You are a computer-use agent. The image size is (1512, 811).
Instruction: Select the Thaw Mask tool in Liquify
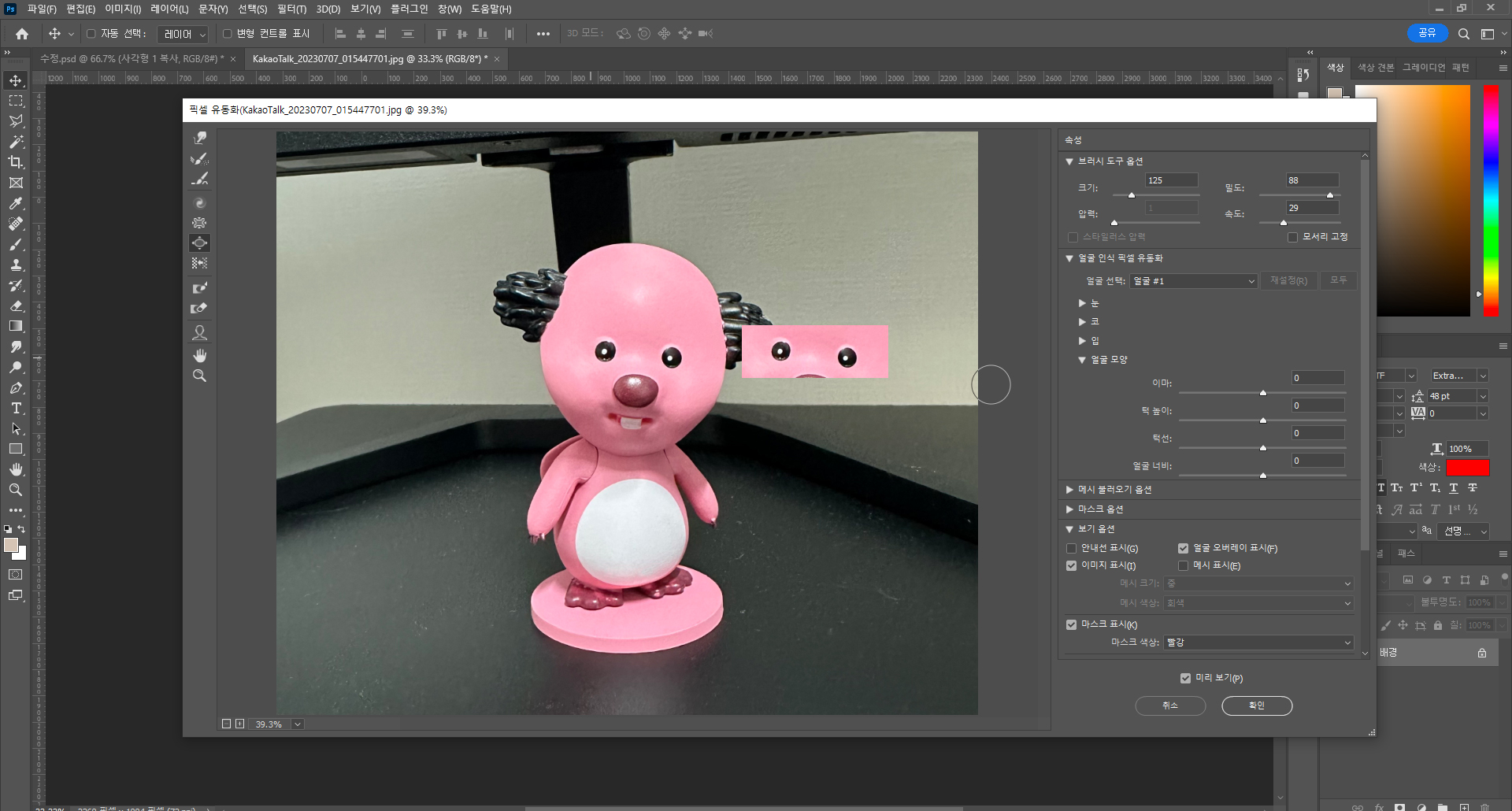click(x=200, y=308)
